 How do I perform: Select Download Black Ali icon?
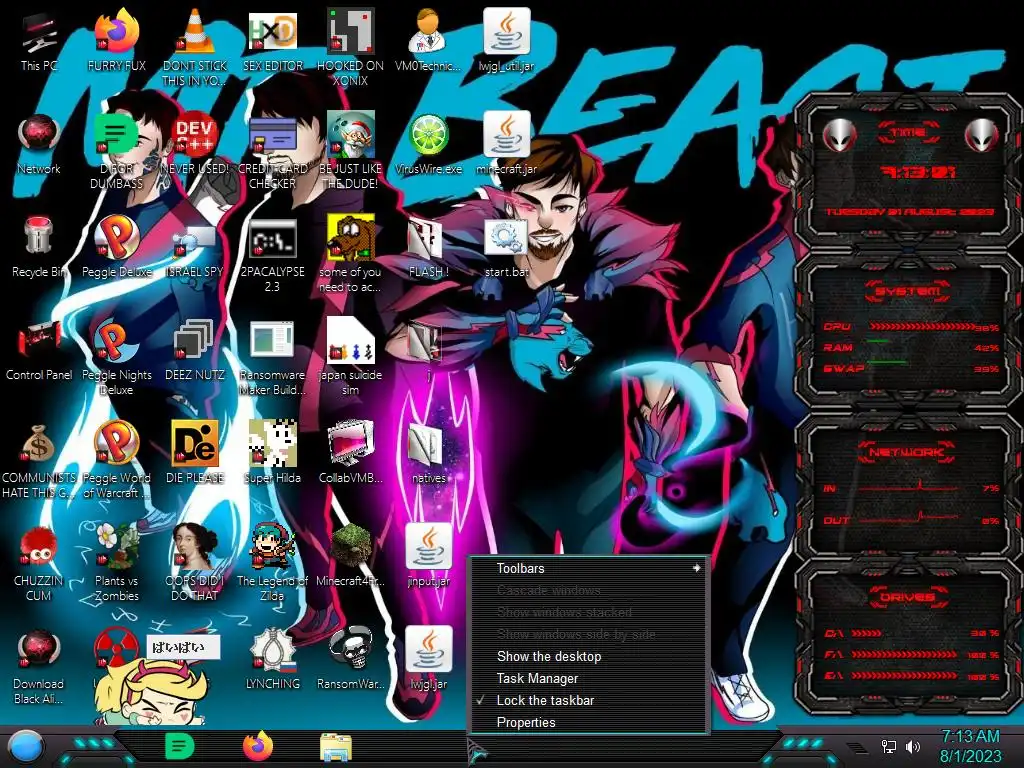39,650
